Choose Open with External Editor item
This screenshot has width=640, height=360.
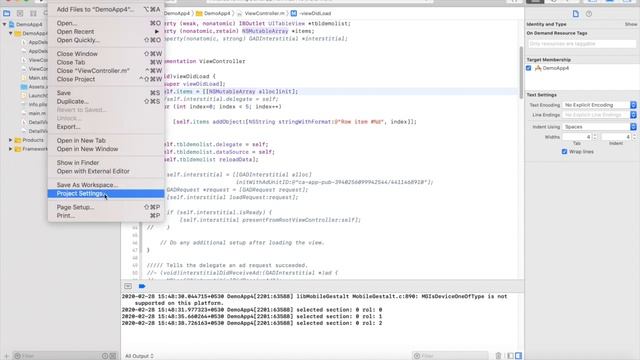pos(106,171)
